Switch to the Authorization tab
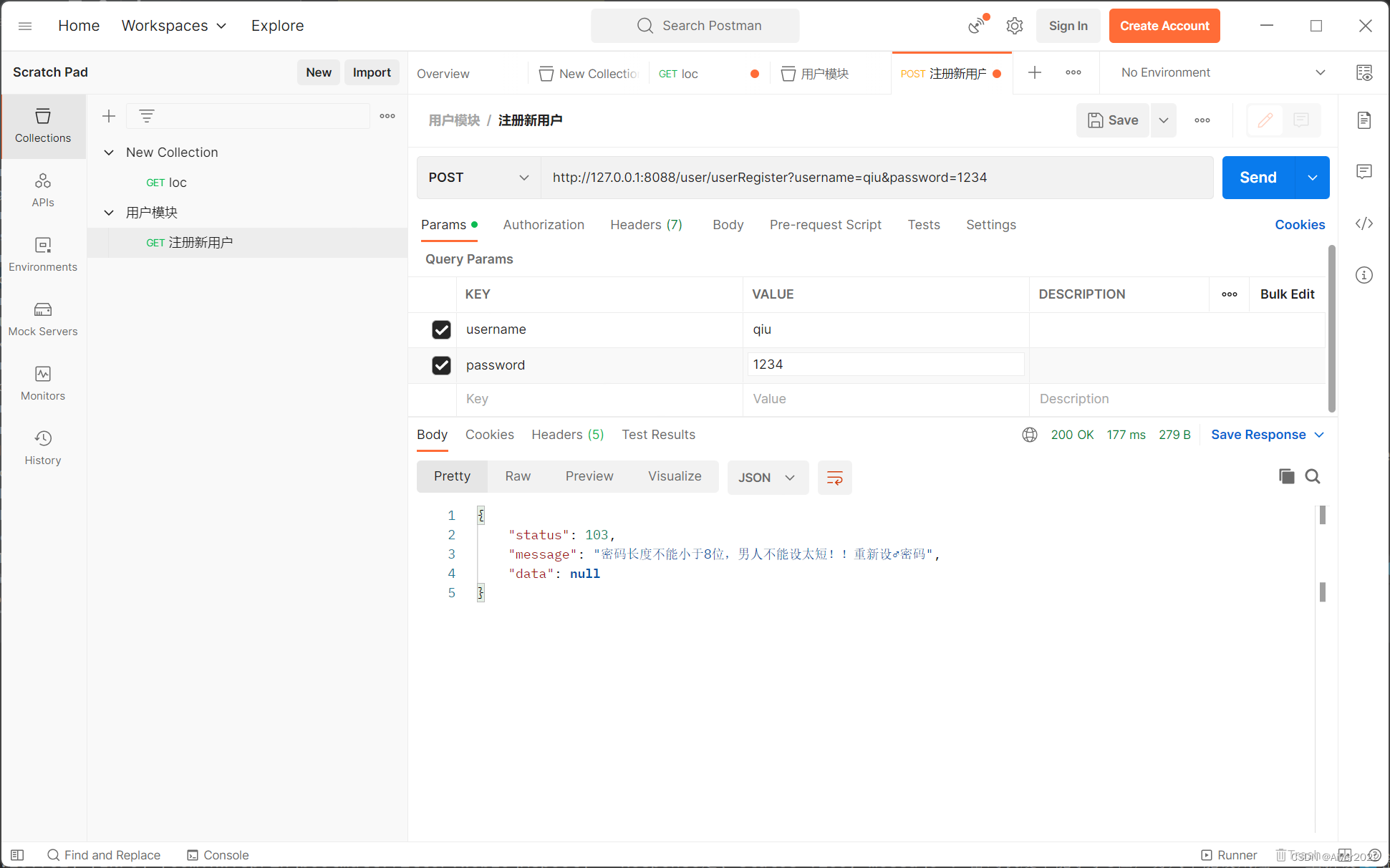The image size is (1390, 868). pyautogui.click(x=544, y=225)
